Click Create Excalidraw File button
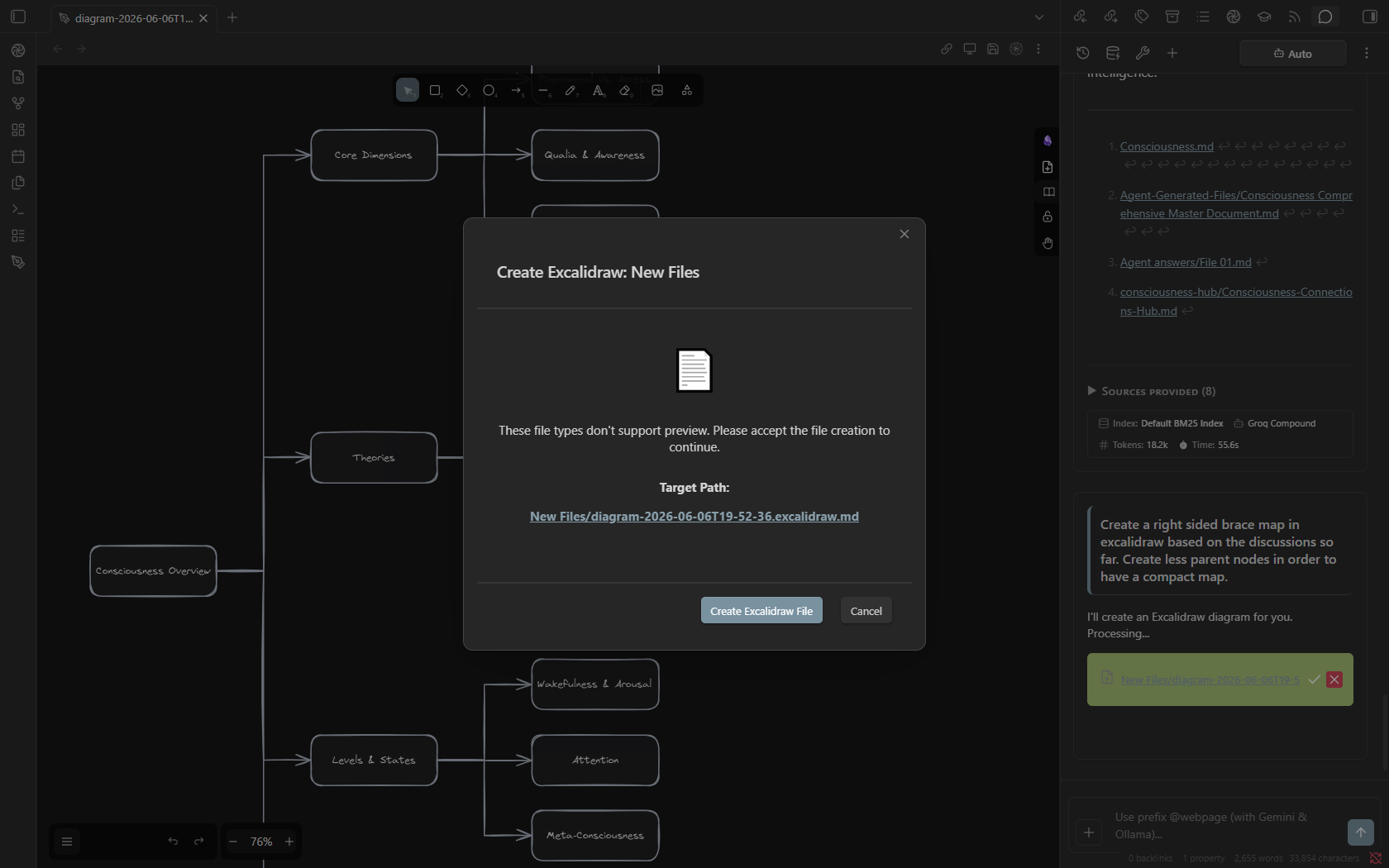 [x=761, y=610]
